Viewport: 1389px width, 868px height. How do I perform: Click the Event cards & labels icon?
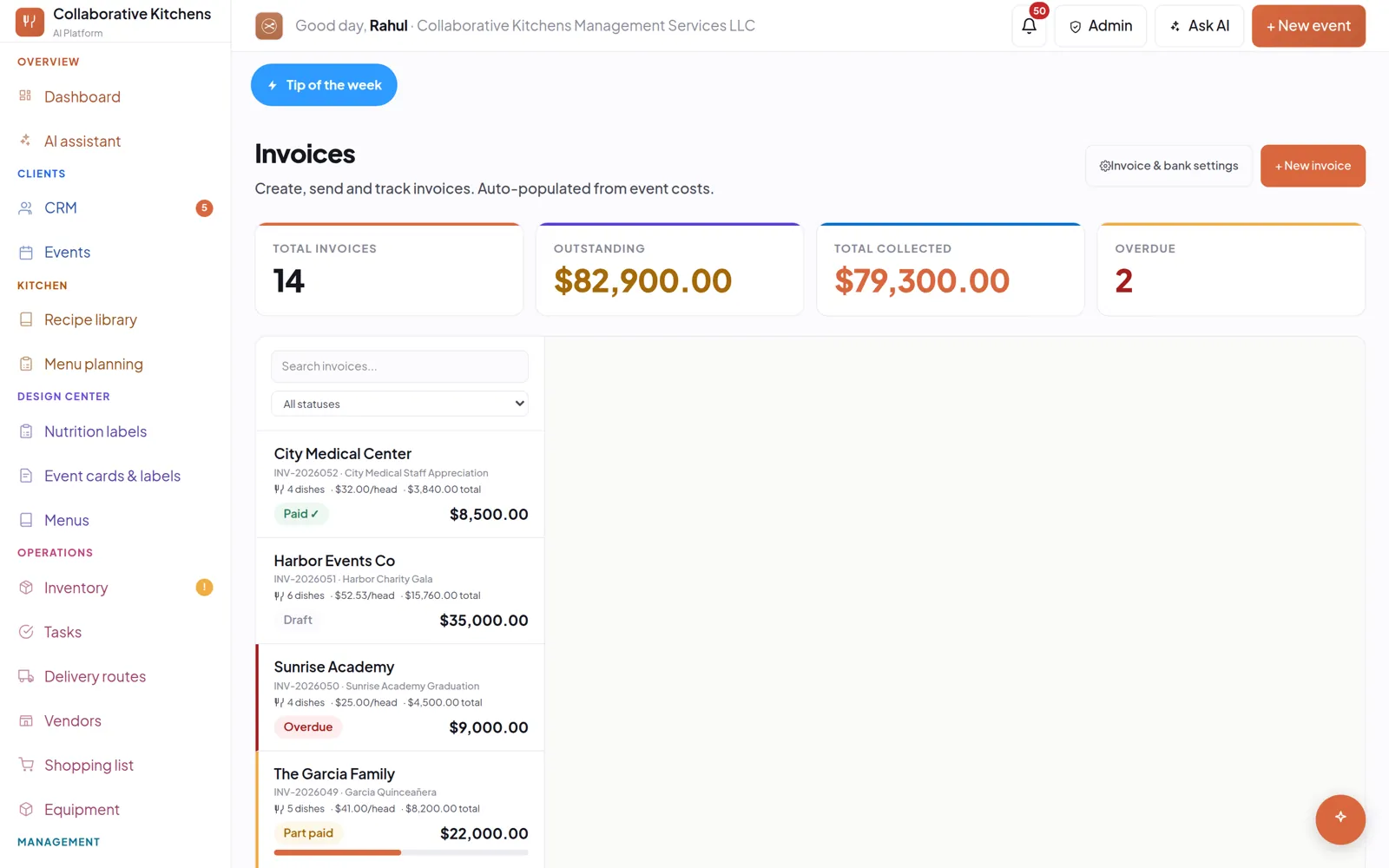point(25,476)
